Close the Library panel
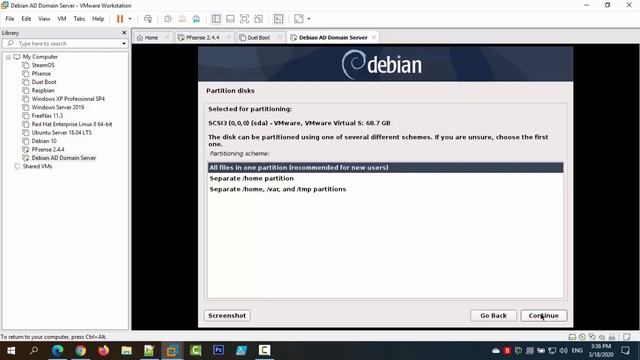 124,33
